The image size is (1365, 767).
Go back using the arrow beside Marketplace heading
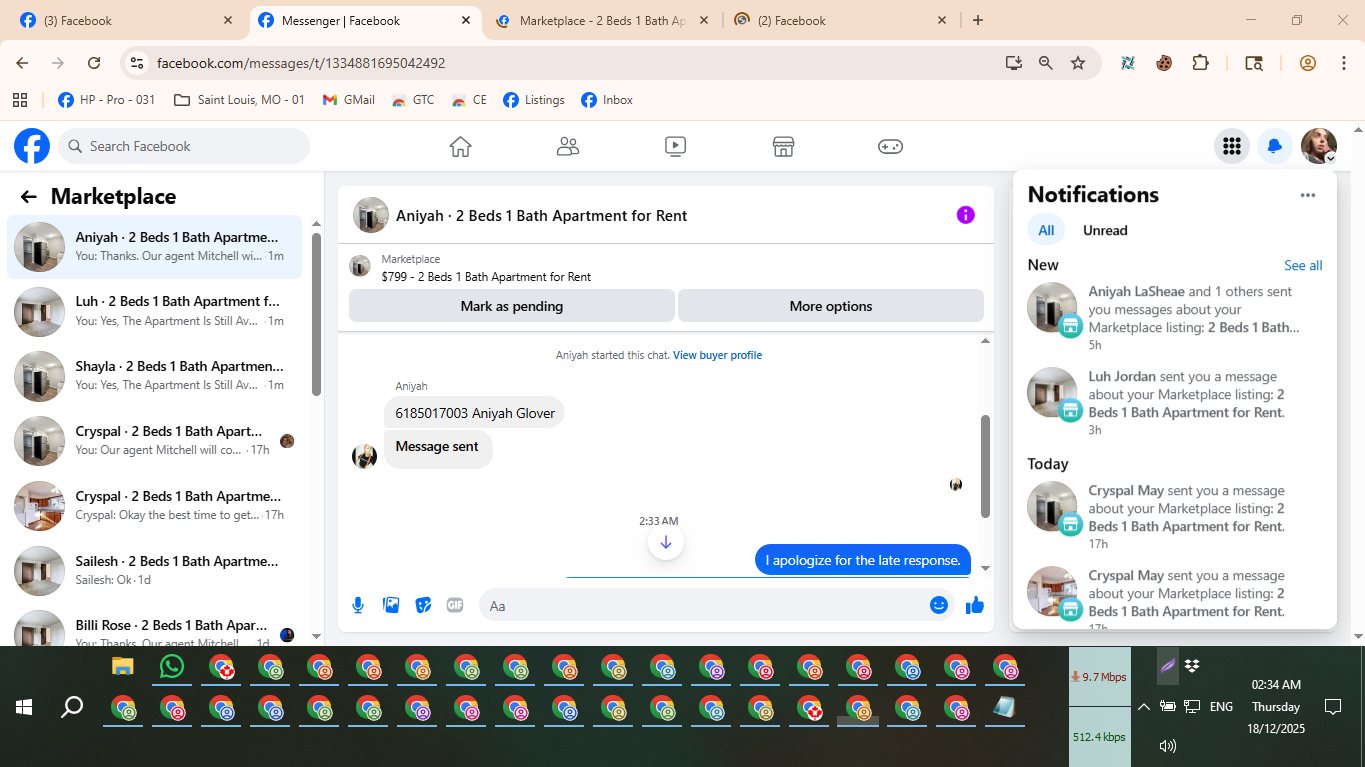tap(28, 197)
